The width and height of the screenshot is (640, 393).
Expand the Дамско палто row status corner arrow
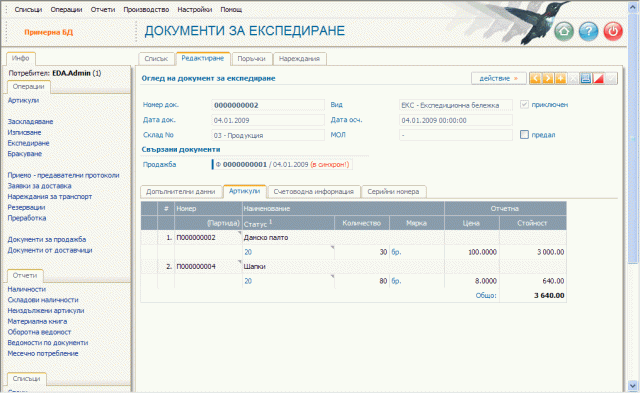click(332, 247)
